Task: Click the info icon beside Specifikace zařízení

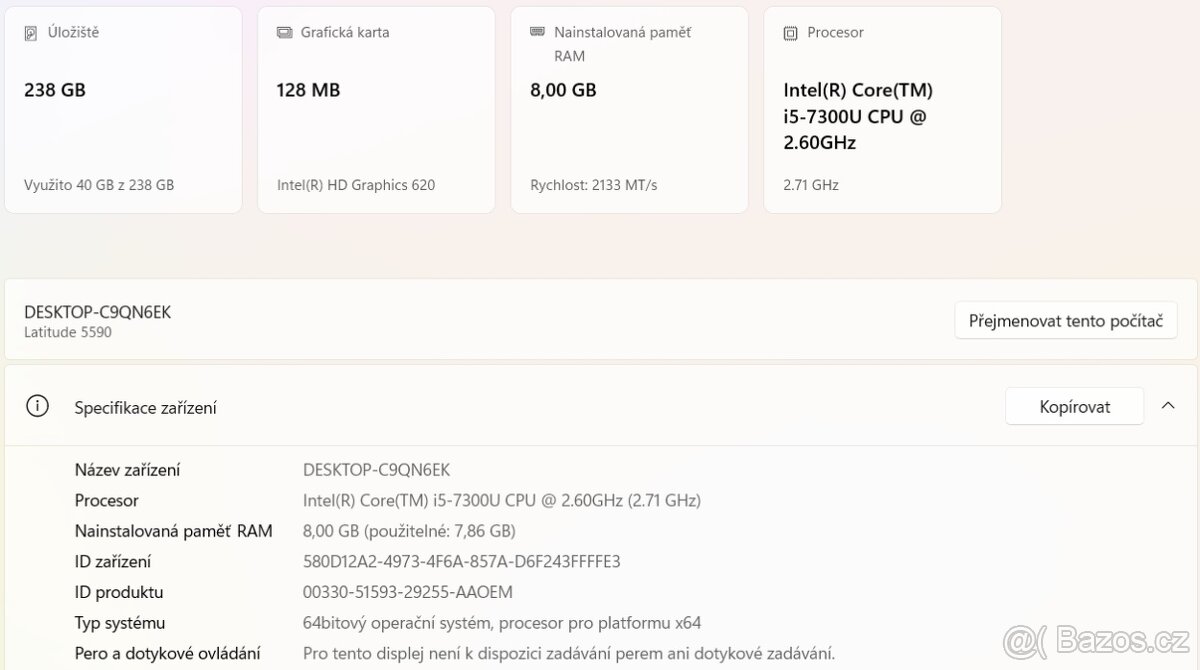Action: pyautogui.click(x=37, y=406)
